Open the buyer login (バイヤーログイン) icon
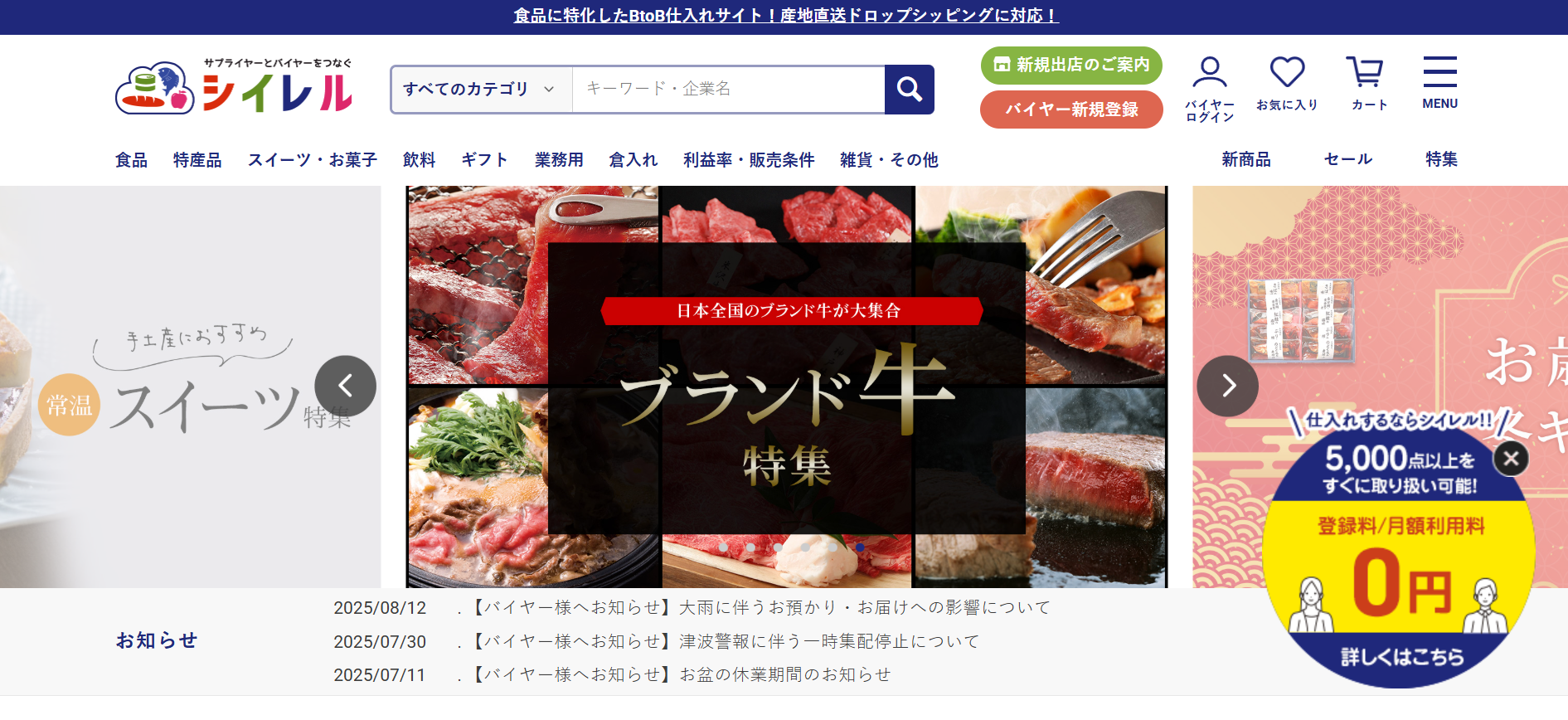 (x=1210, y=89)
